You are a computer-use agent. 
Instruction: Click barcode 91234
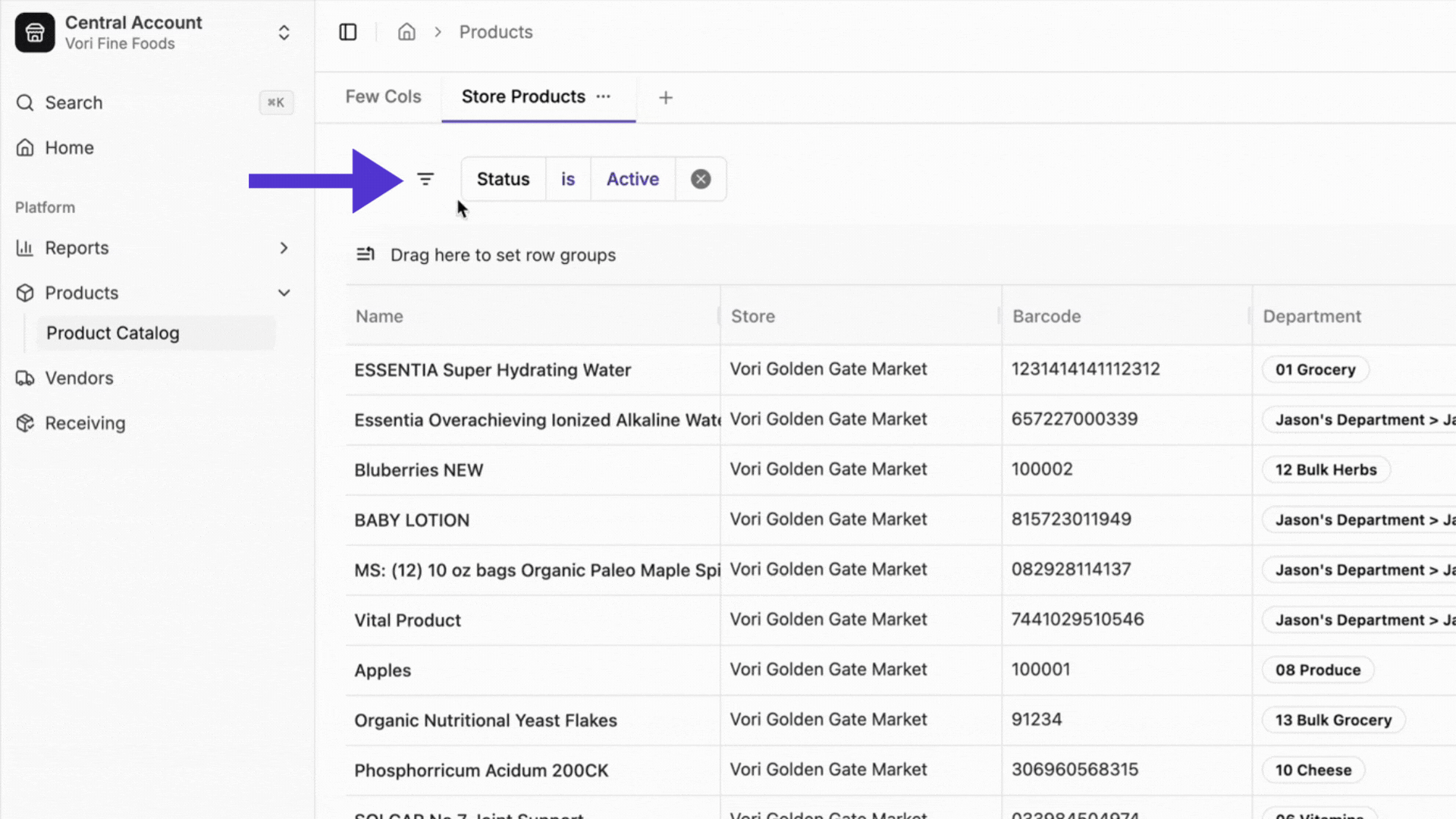tap(1036, 719)
